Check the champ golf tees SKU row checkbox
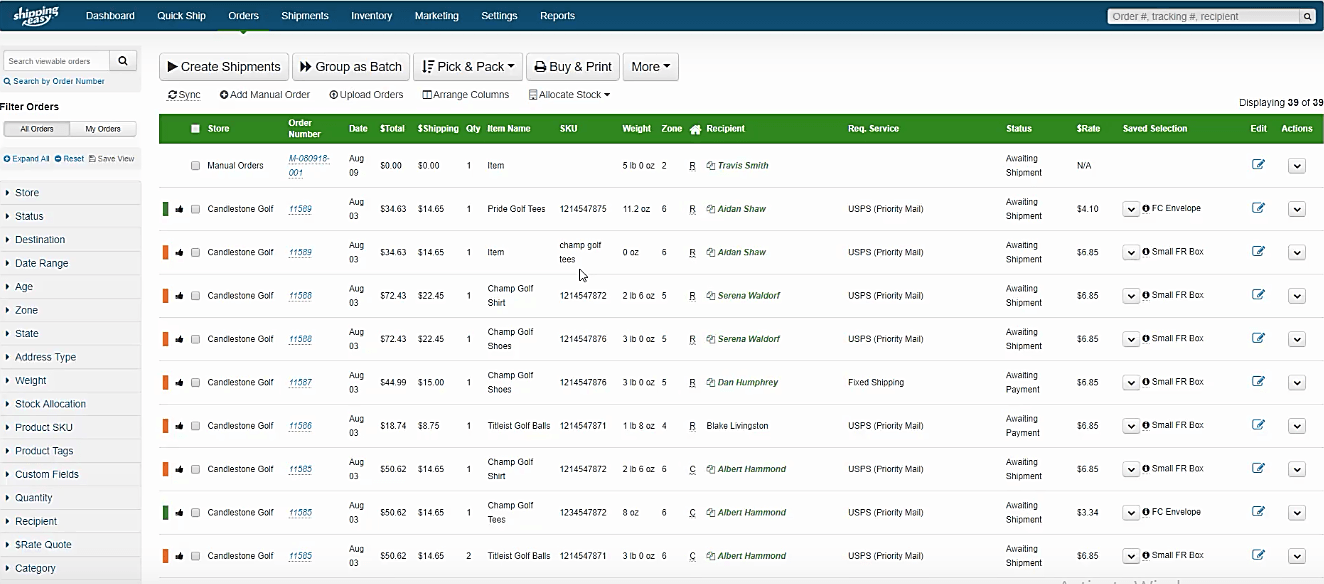The width and height of the screenshot is (1324, 584). (196, 252)
